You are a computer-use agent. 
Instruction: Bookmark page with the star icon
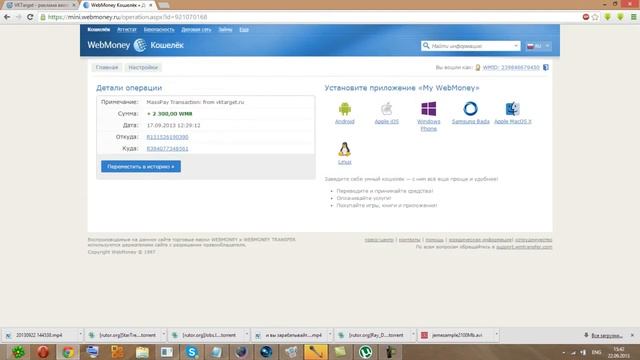point(595,17)
